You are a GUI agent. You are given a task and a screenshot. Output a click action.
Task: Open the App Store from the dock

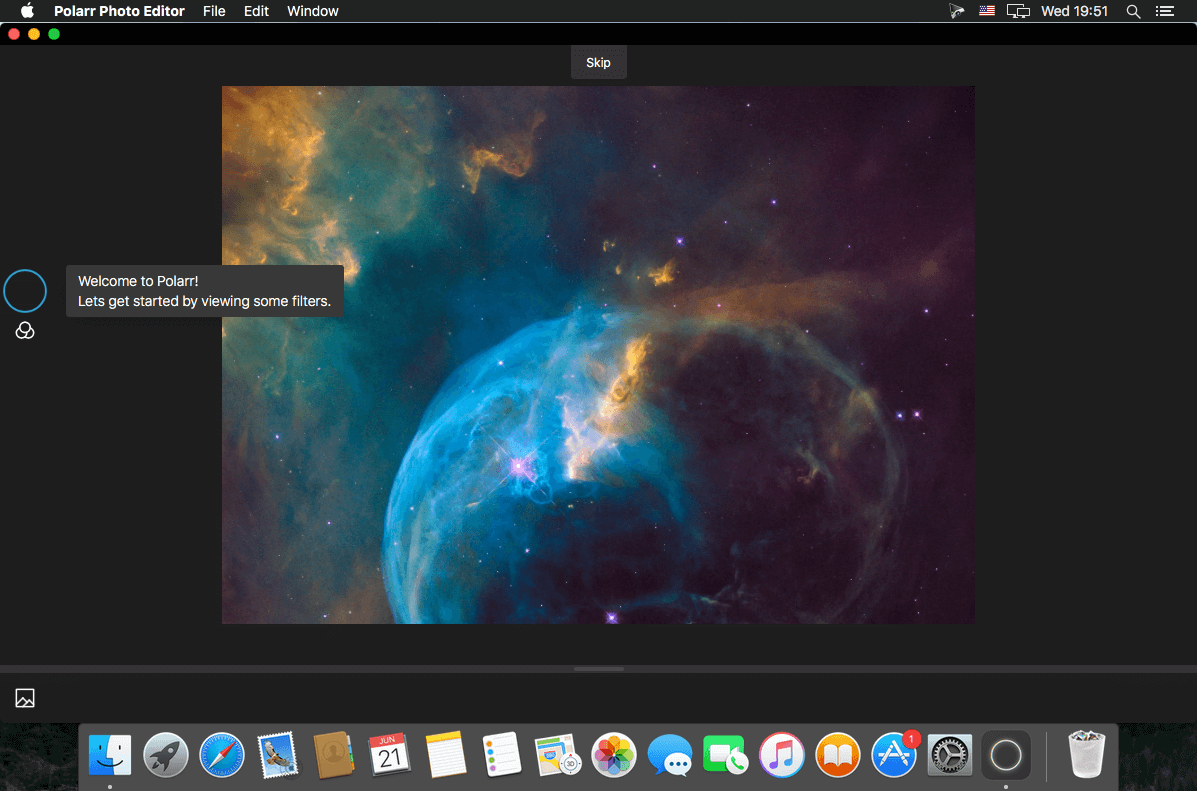[894, 754]
